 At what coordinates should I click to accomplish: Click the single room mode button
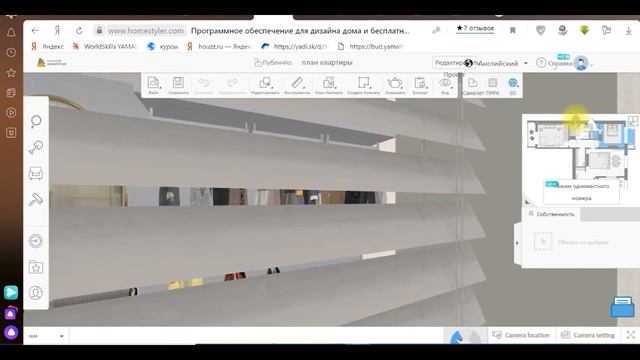tap(581, 192)
